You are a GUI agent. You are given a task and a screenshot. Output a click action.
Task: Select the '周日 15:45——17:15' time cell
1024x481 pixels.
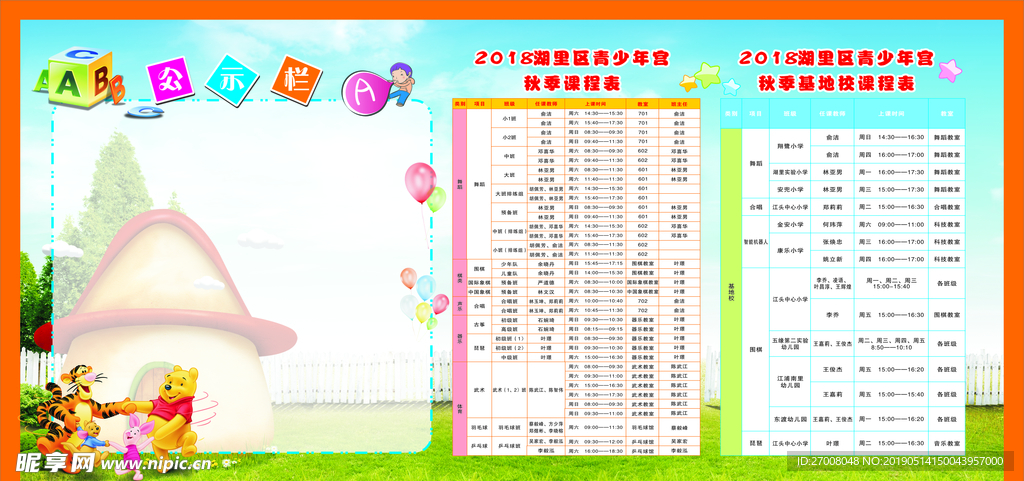[x=596, y=264]
